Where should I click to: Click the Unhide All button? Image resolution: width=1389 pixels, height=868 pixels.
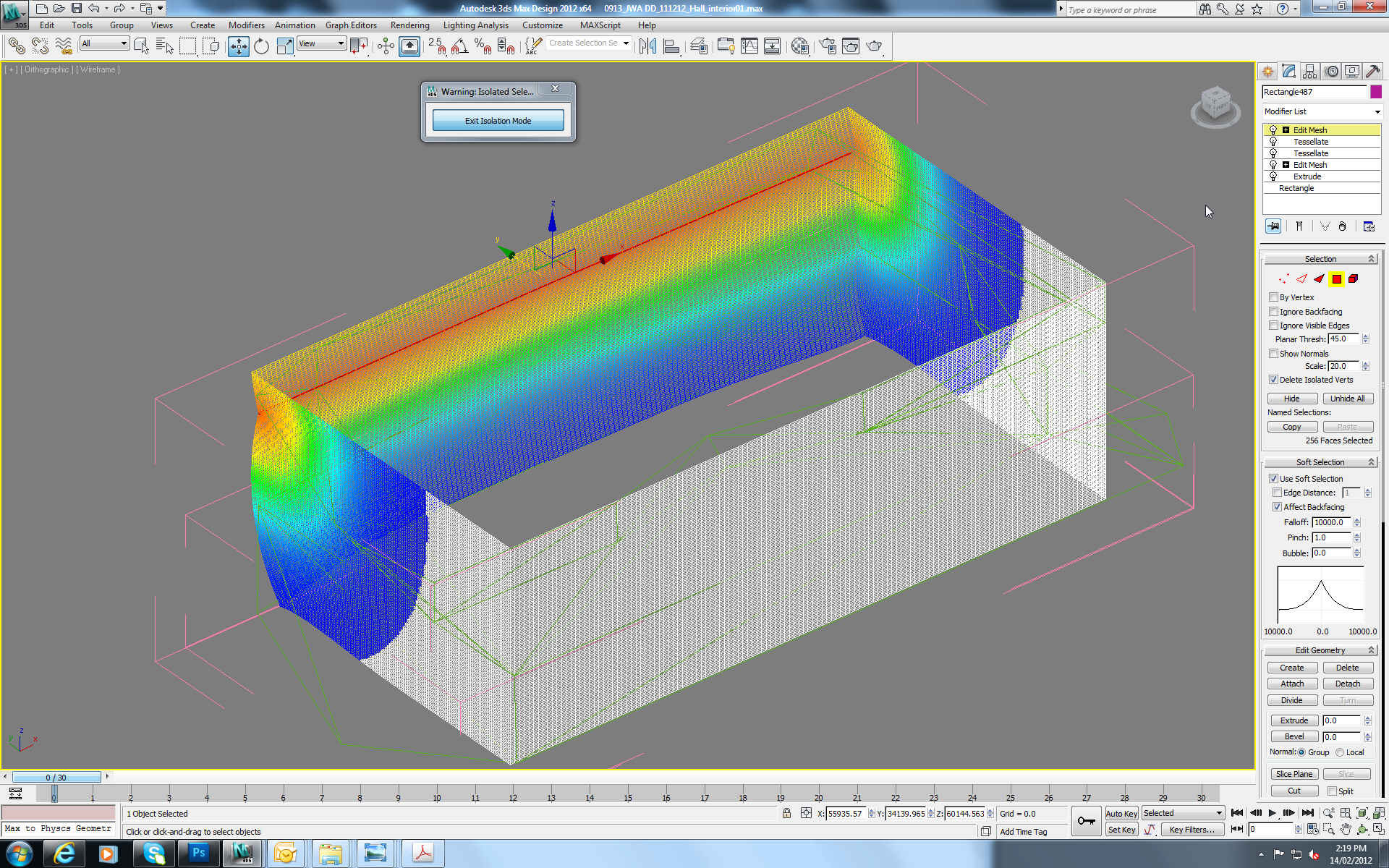pos(1348,399)
